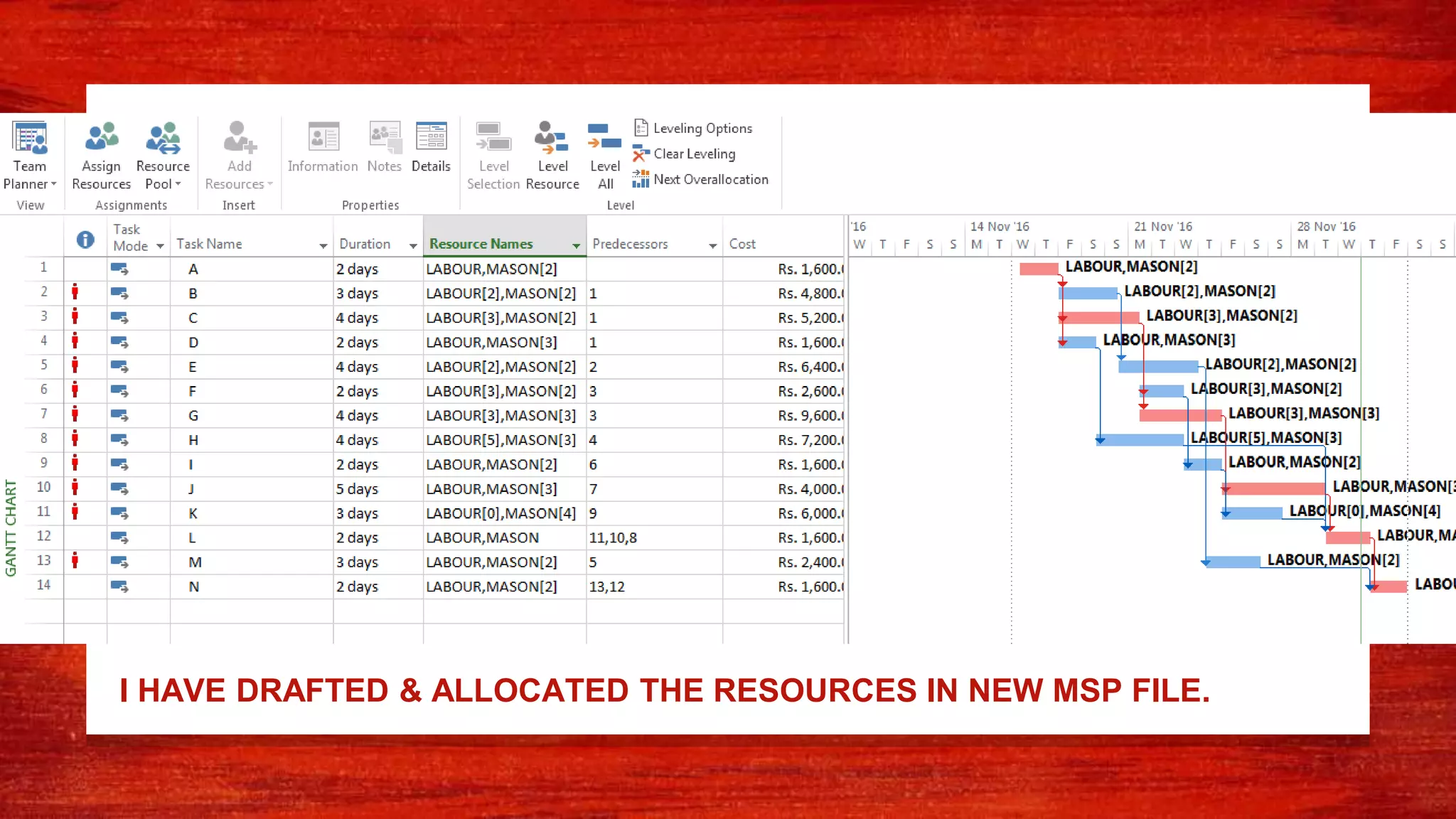Screen dimensions: 1456x819
Task: Open the Information properties button
Action: [323, 148]
